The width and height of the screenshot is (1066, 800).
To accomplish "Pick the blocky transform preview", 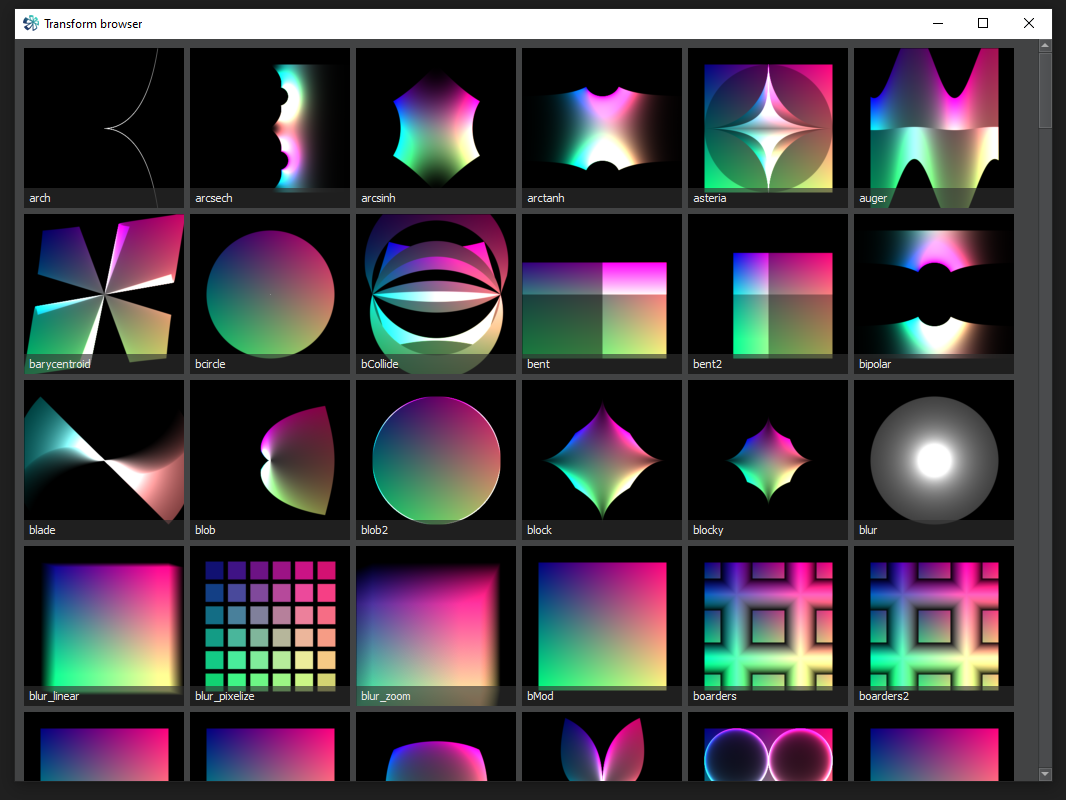I will pos(768,459).
